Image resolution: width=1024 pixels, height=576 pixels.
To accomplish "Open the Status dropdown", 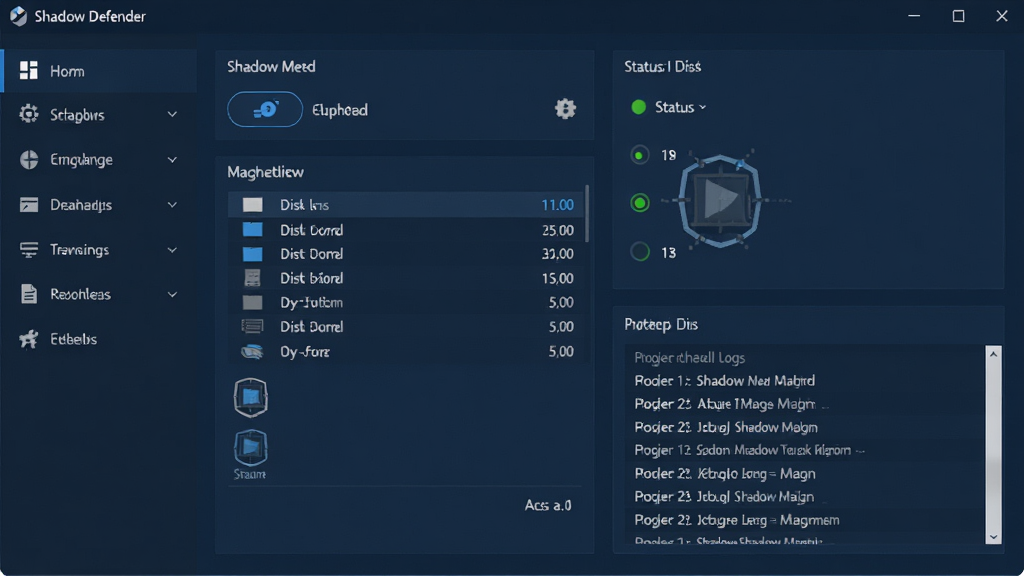I will 680,107.
